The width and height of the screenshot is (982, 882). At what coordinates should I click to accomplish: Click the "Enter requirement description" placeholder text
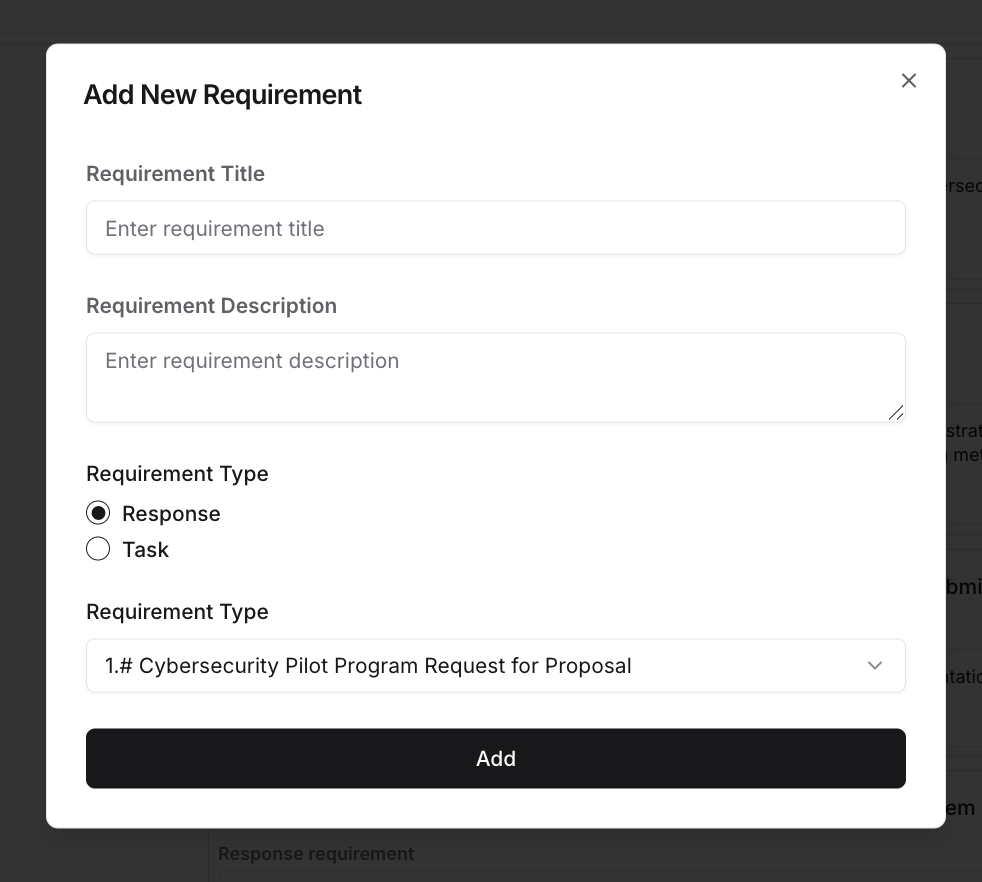click(252, 361)
